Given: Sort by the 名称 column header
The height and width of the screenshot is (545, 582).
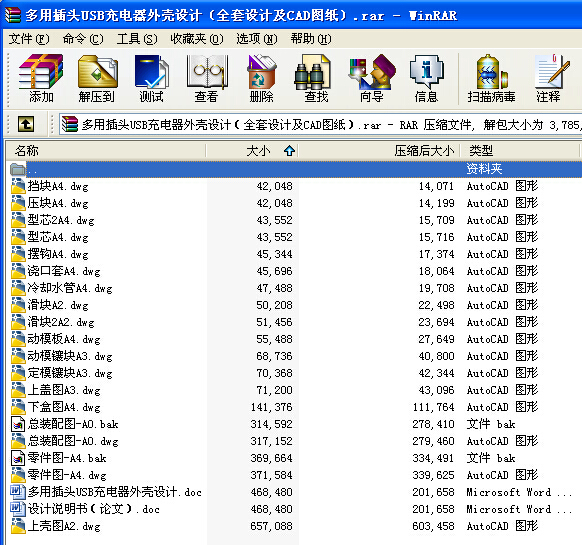Looking at the screenshot, I should [x=105, y=151].
